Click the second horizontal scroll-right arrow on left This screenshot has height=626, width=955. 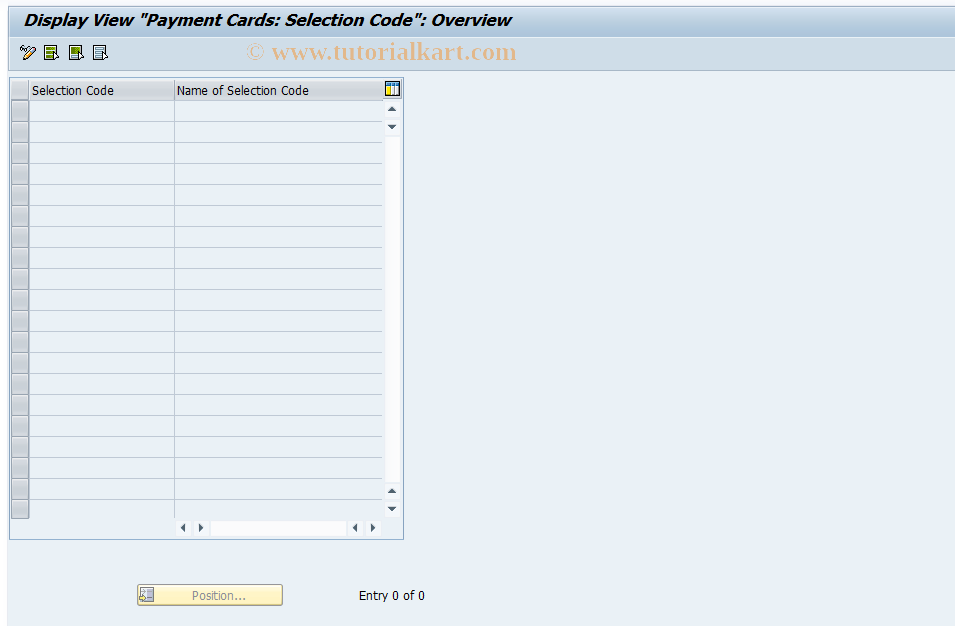point(201,528)
